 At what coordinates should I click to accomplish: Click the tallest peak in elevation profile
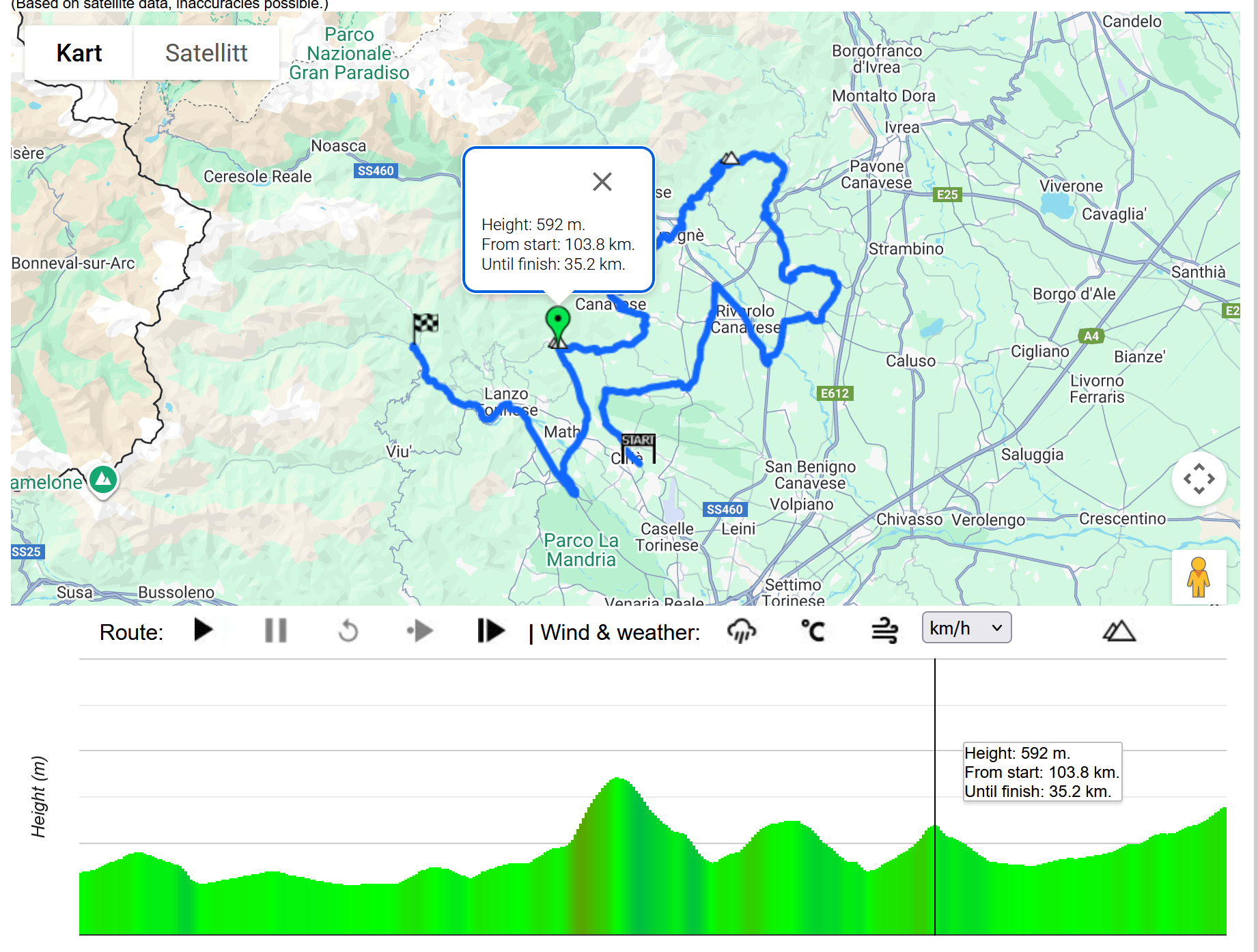pos(617,780)
